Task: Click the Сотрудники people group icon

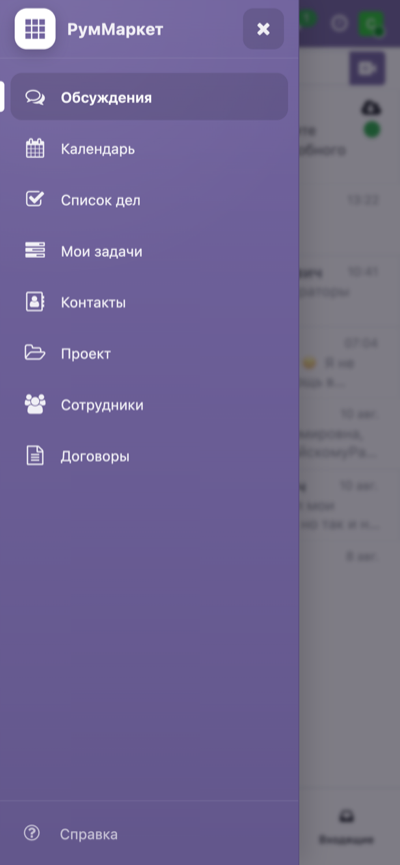Action: pyautogui.click(x=35, y=404)
